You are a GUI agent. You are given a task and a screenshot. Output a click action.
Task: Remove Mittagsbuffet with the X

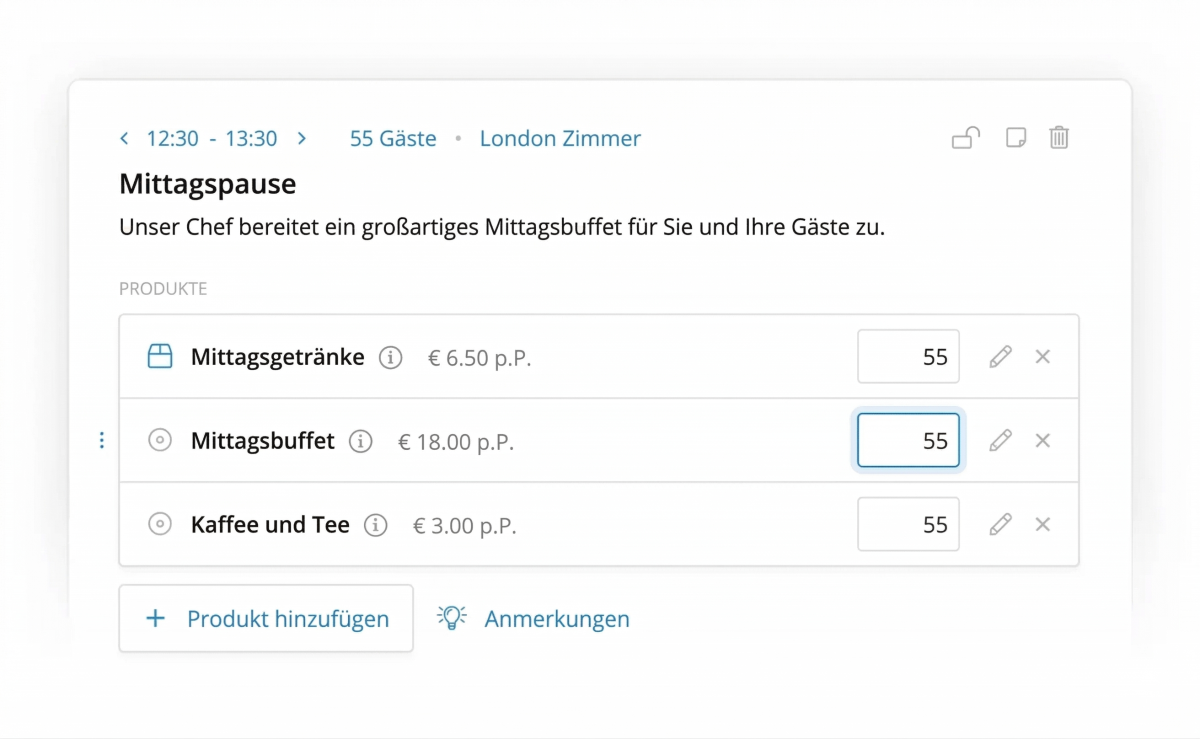[x=1043, y=441]
